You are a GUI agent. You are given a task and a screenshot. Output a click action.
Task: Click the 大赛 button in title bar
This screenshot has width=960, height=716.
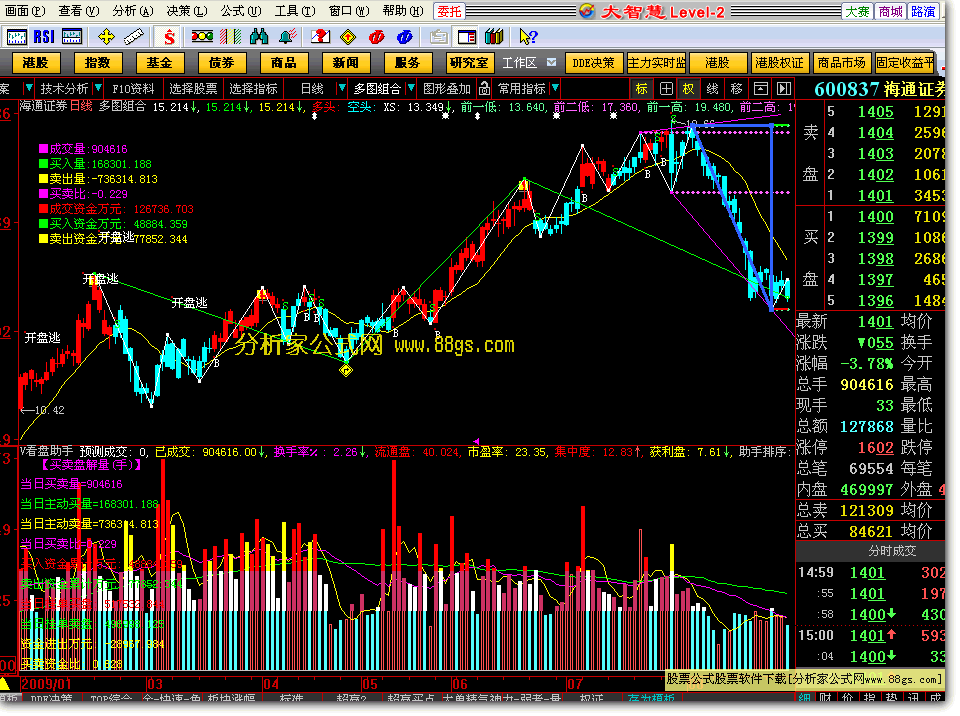coord(857,12)
